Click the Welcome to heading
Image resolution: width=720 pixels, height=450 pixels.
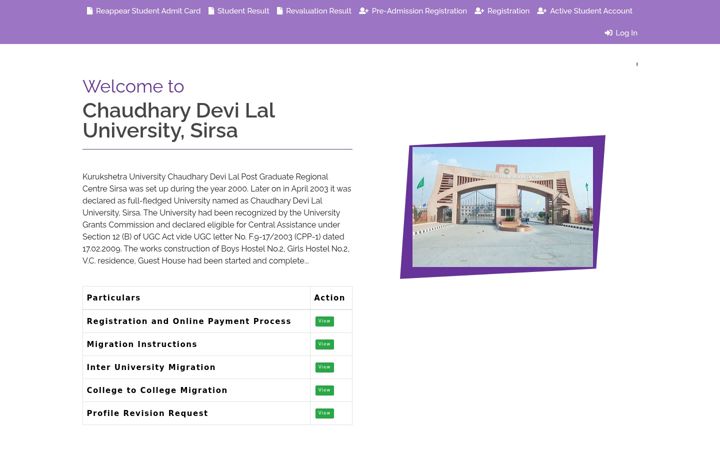(x=134, y=86)
